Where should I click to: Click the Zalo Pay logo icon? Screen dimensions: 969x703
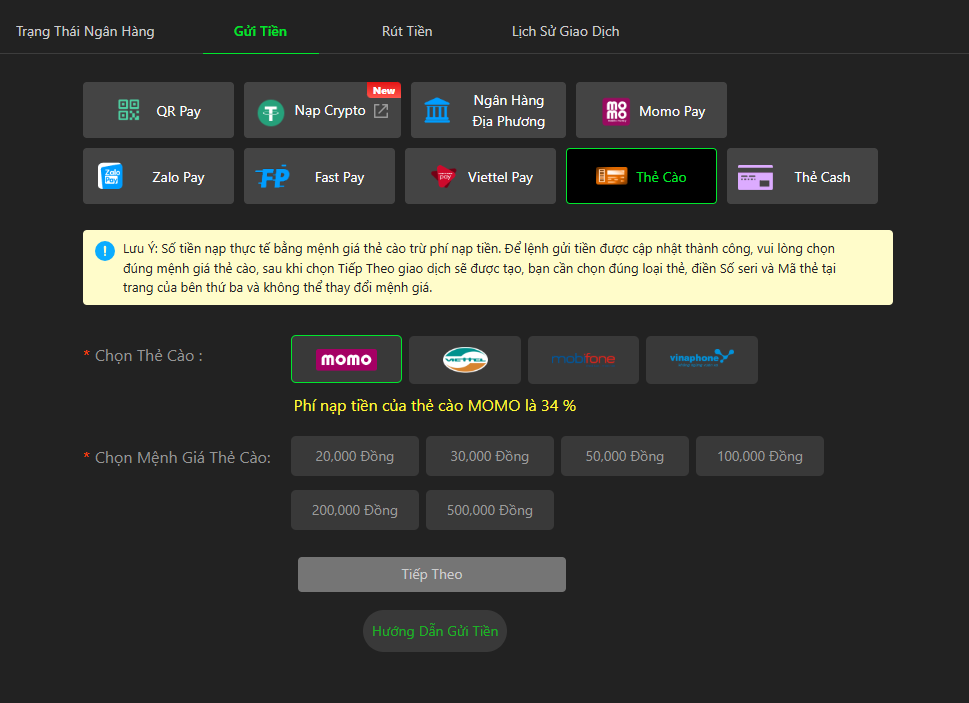tap(110, 176)
